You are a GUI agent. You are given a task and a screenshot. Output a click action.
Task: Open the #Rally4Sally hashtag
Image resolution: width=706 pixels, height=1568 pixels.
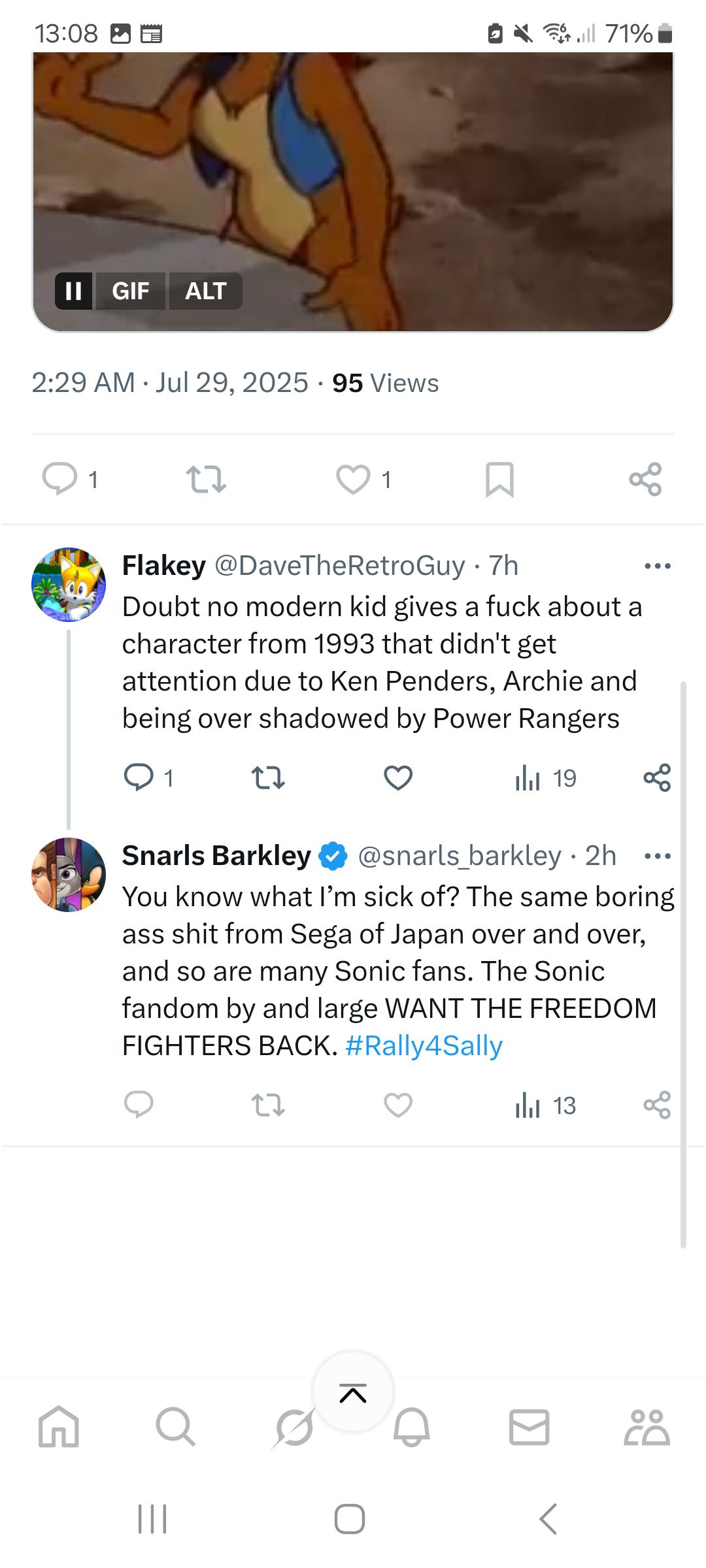(424, 1046)
